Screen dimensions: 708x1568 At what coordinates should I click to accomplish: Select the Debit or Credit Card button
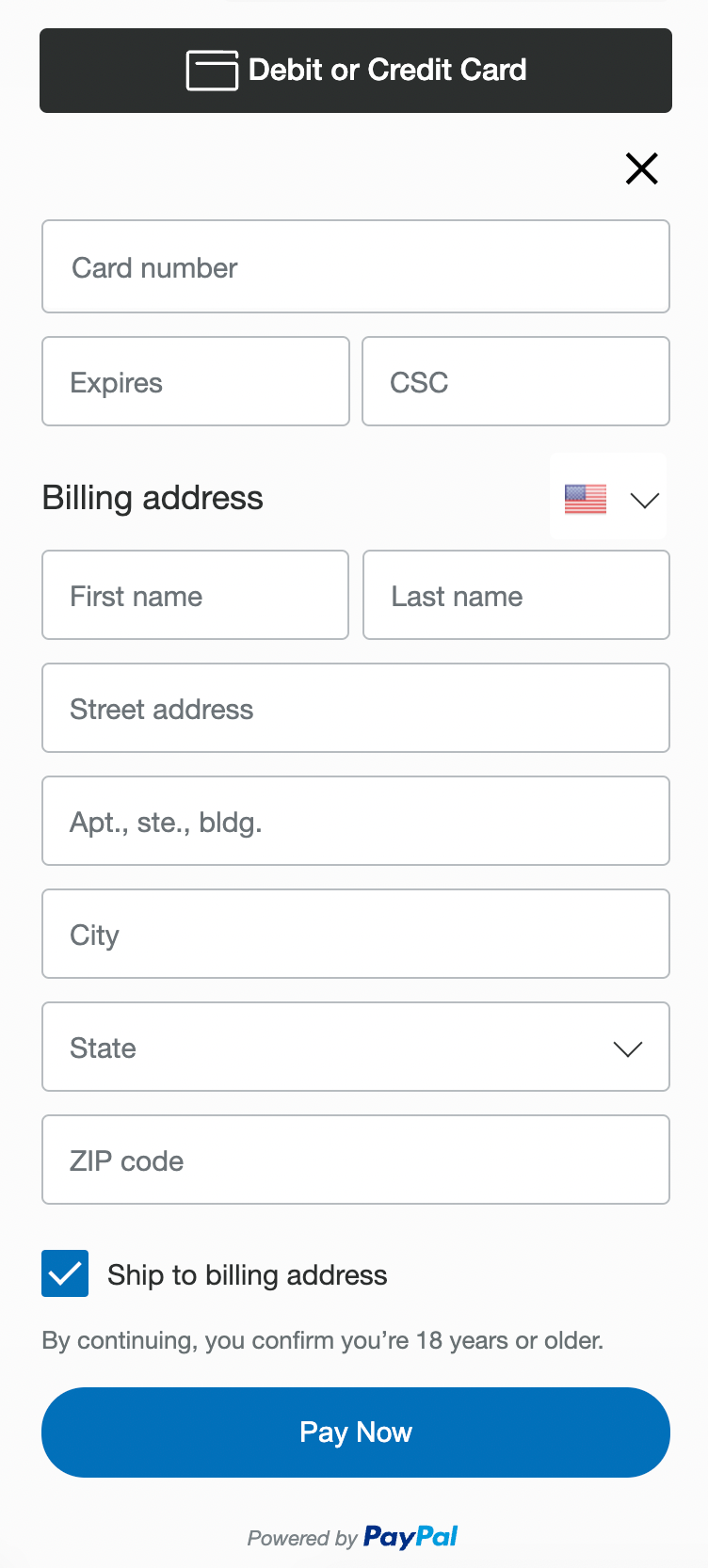tap(356, 71)
